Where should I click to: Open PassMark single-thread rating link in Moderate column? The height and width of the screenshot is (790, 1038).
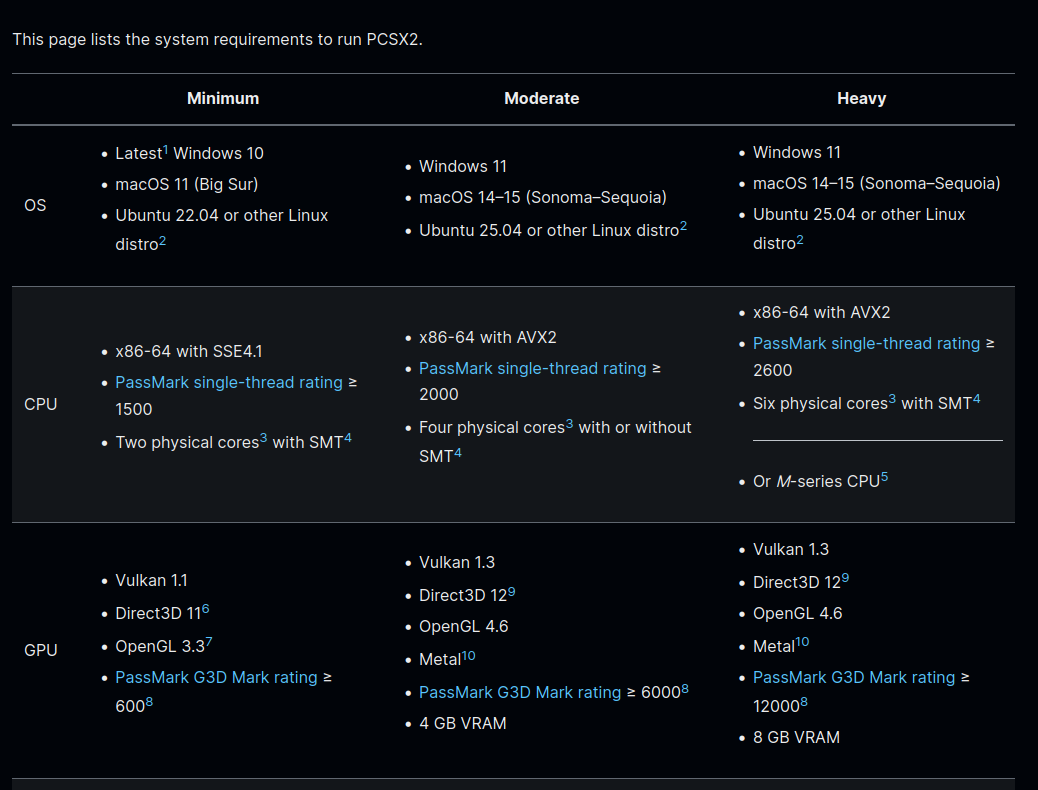click(x=532, y=368)
